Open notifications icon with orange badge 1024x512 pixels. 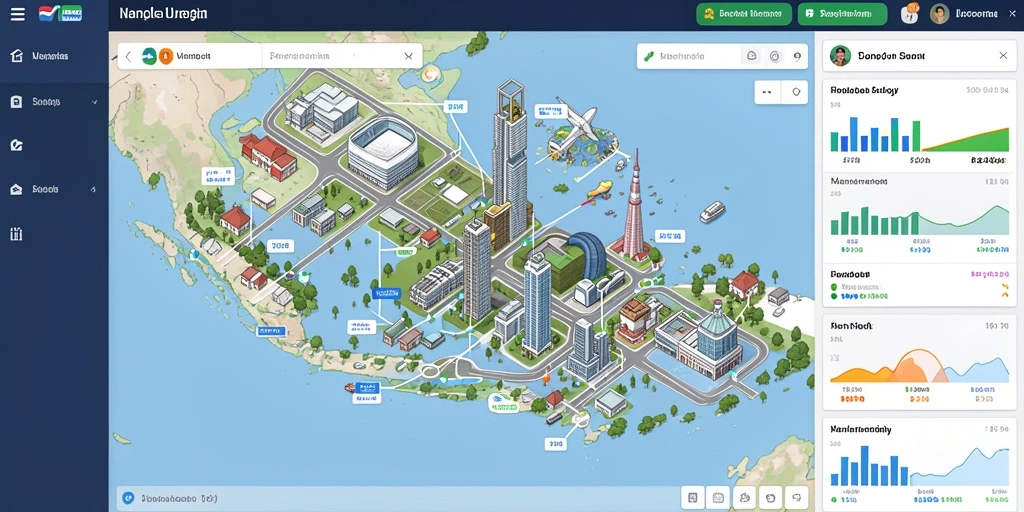[910, 13]
